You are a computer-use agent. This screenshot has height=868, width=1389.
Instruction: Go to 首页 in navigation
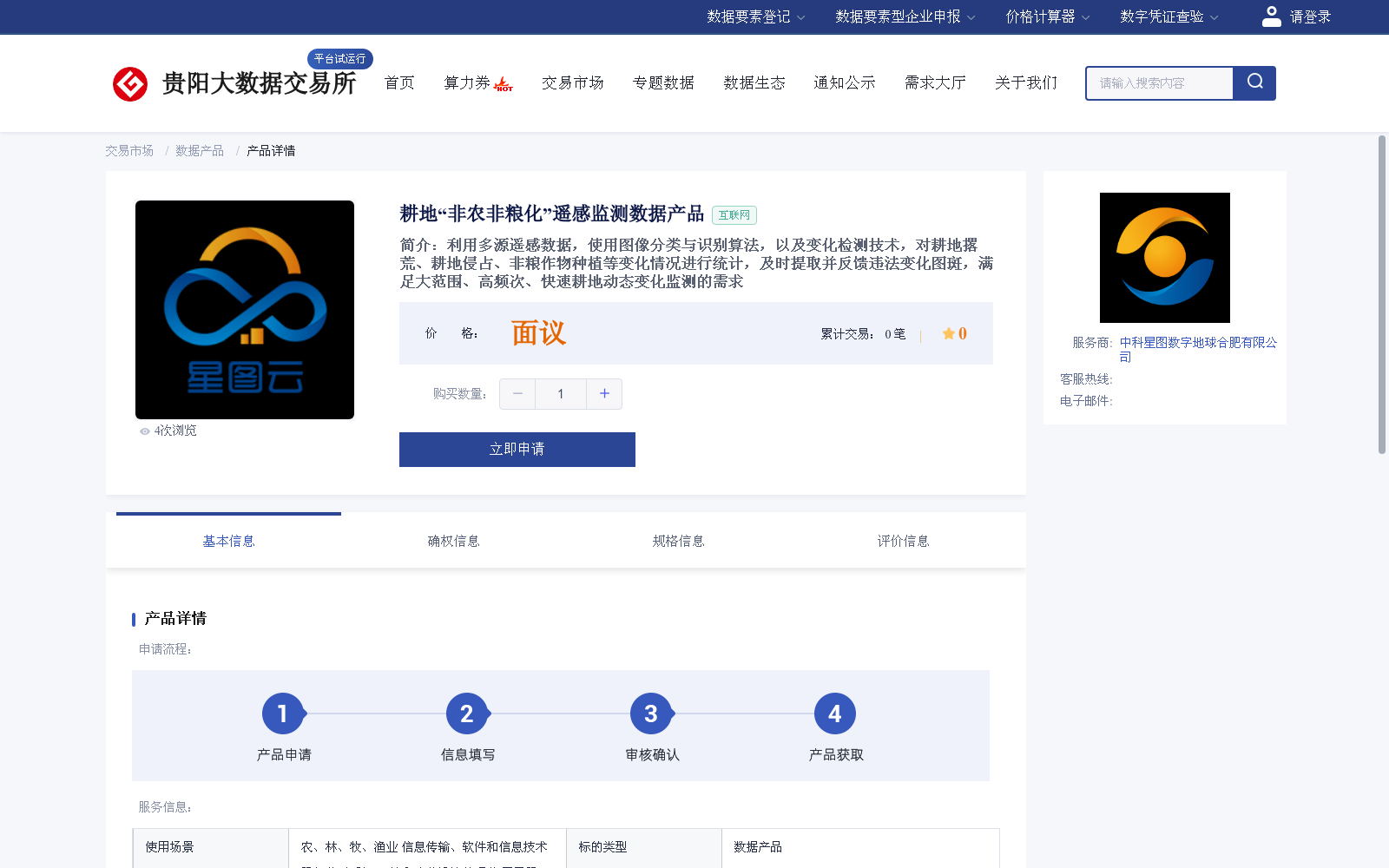[x=399, y=83]
